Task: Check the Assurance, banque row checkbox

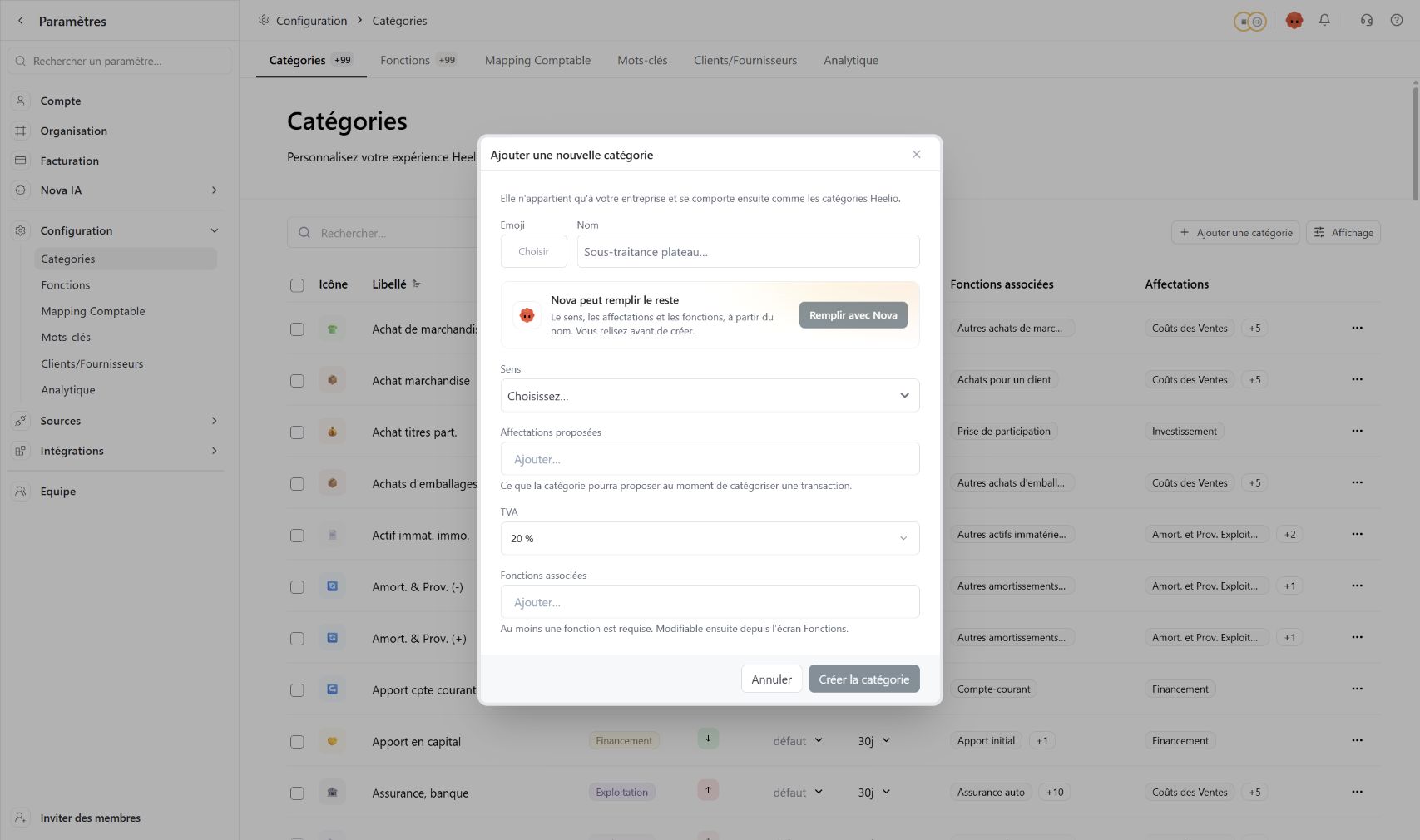Action: point(297,793)
